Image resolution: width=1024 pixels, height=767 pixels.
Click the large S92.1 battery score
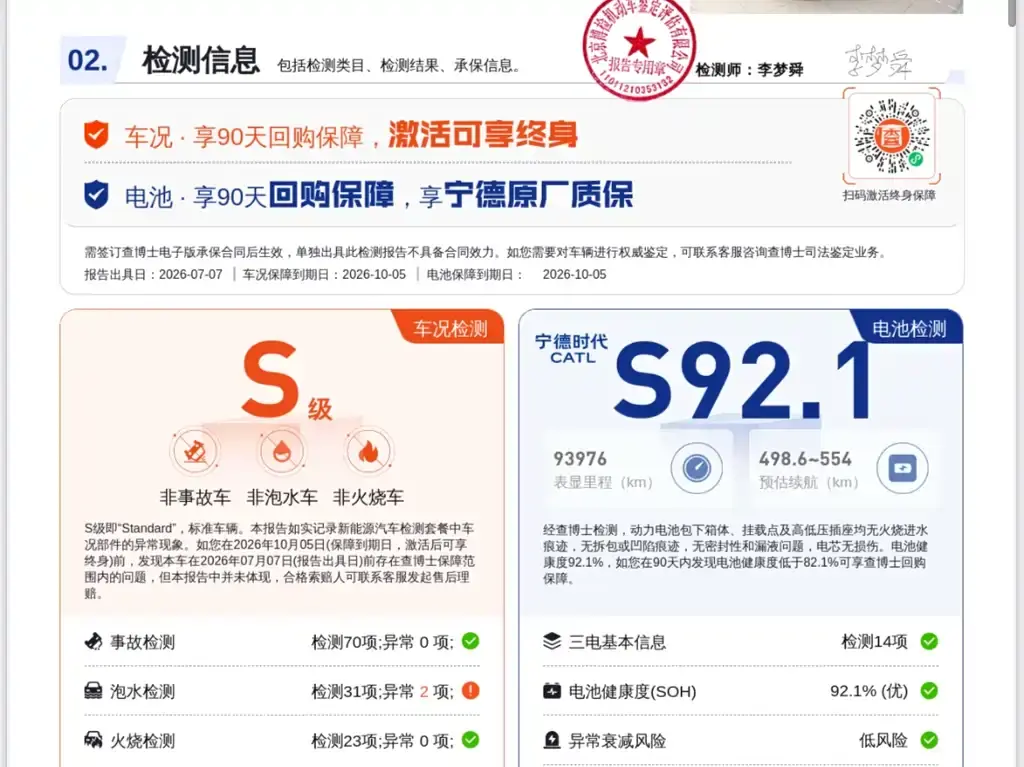744,381
